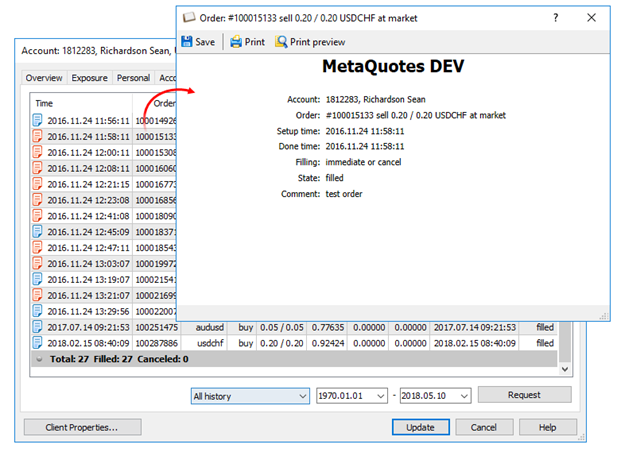Click the Print printer icon

[x=236, y=42]
